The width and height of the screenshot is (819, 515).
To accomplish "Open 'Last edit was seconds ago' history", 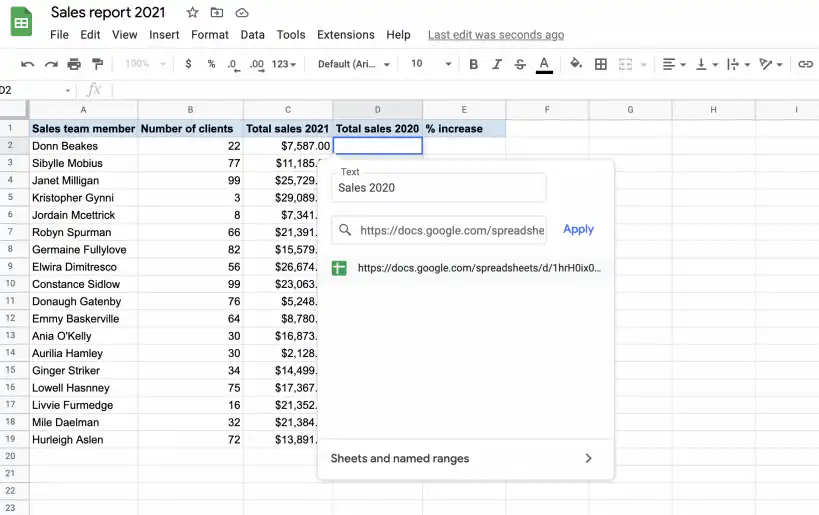I will pyautogui.click(x=496, y=35).
